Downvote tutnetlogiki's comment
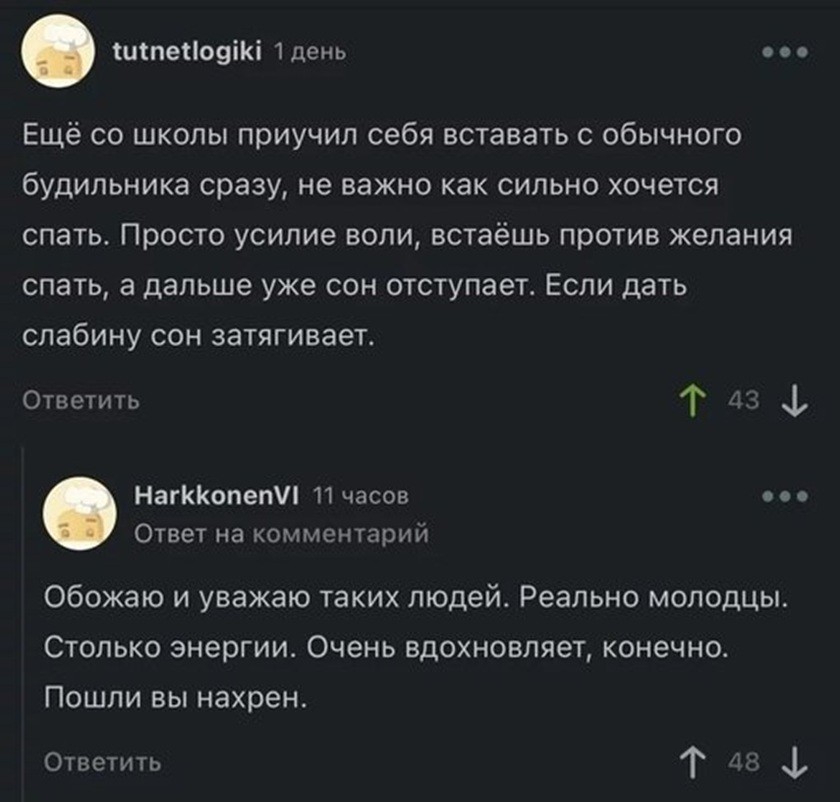 click(794, 401)
